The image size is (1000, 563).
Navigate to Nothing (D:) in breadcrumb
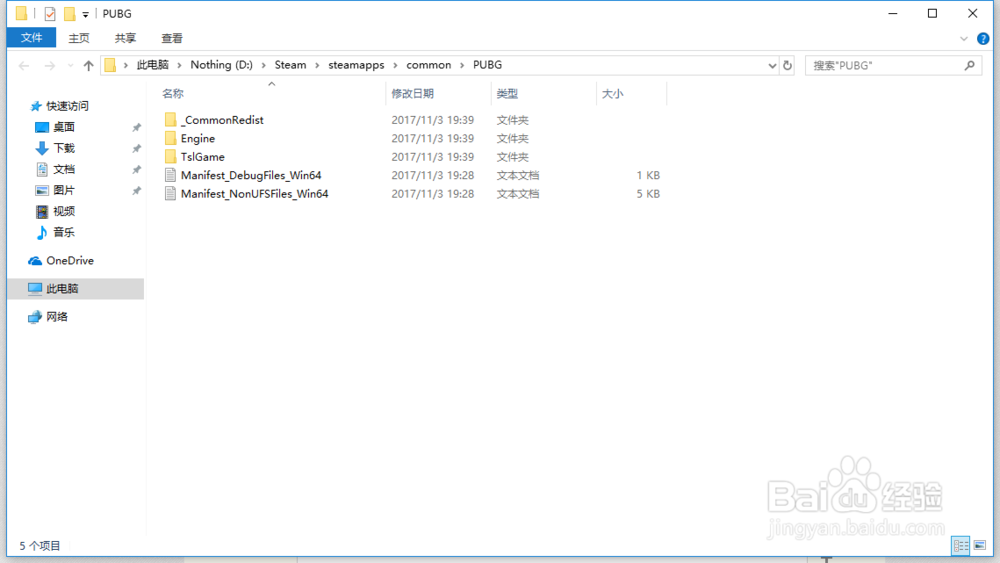pos(221,65)
